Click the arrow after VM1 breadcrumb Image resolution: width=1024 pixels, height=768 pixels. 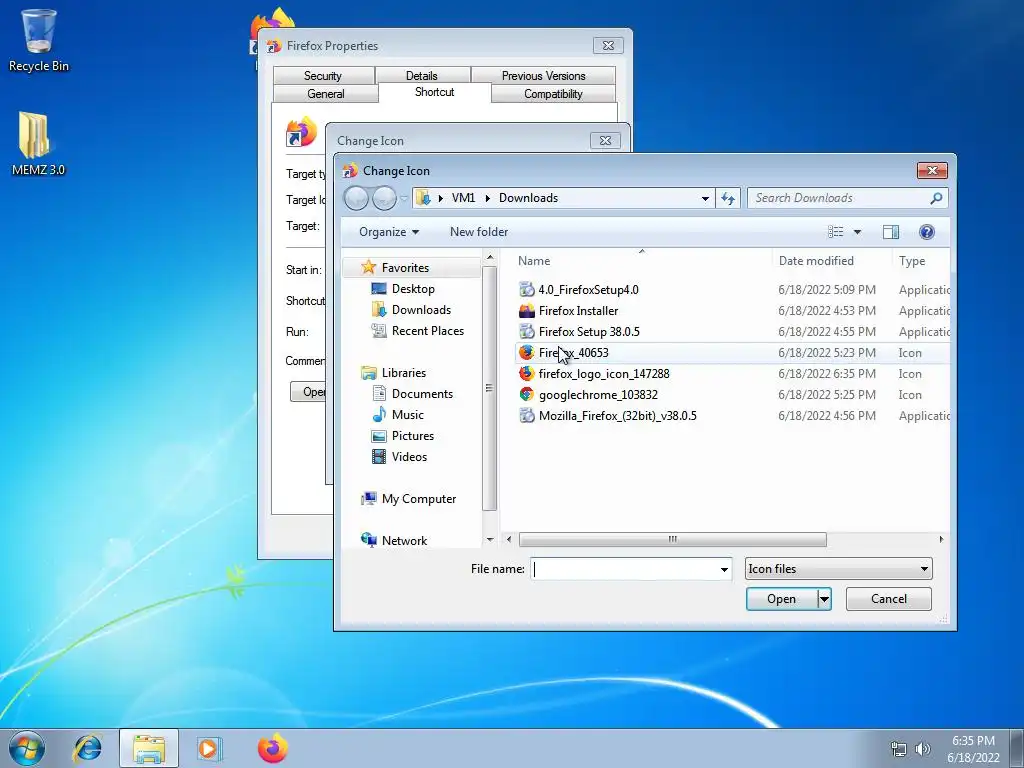[x=487, y=198]
